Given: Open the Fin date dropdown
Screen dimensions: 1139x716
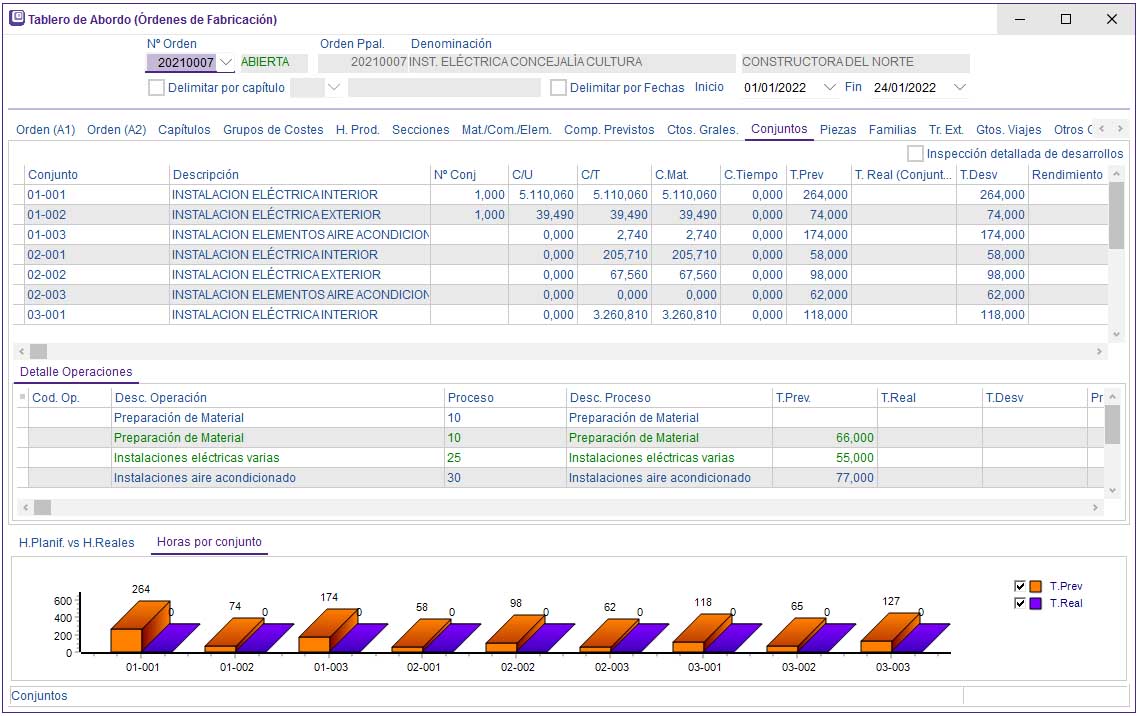Looking at the screenshot, I should [x=960, y=88].
